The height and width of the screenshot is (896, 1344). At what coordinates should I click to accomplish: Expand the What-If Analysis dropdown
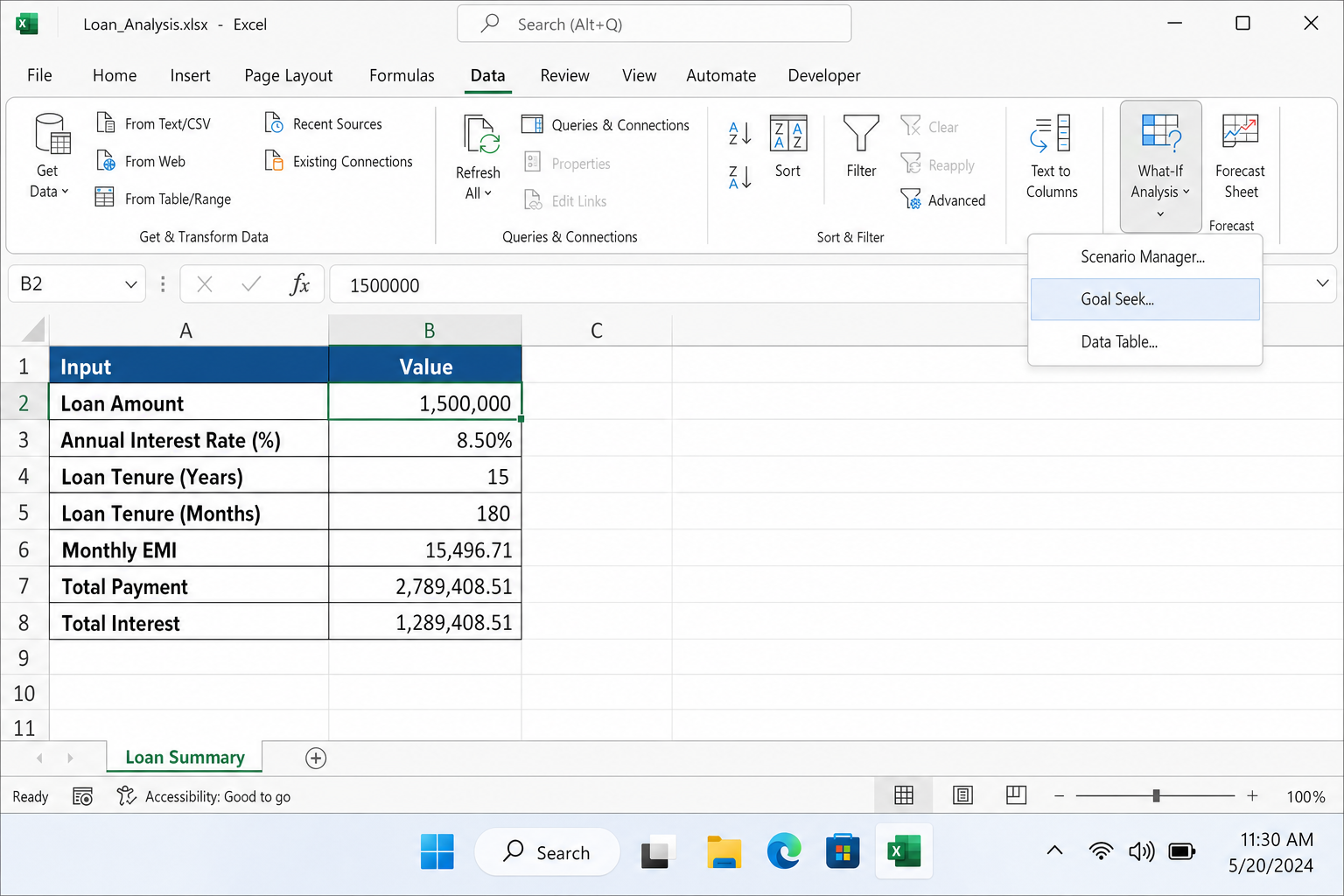(1160, 166)
